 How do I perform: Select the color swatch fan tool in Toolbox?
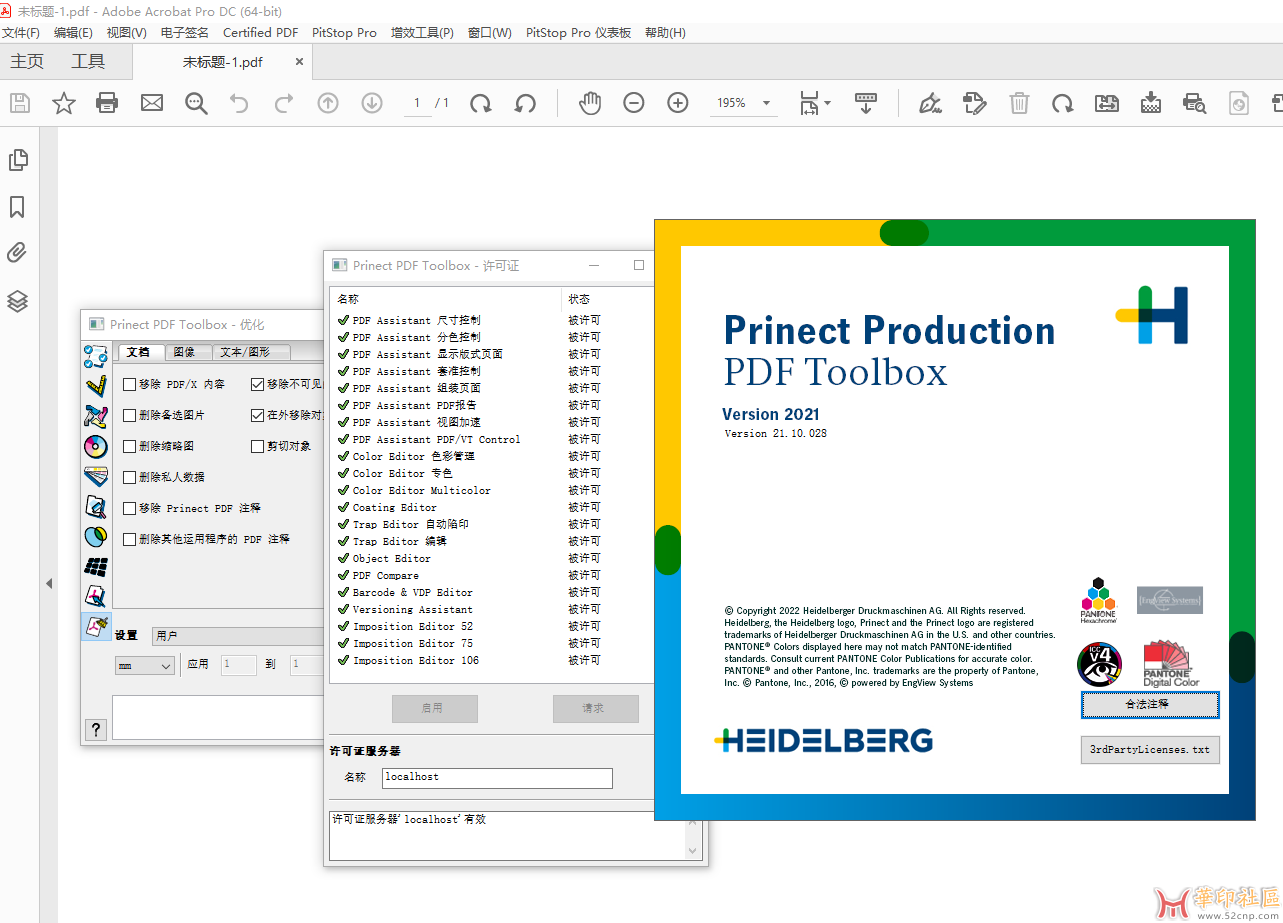96,477
